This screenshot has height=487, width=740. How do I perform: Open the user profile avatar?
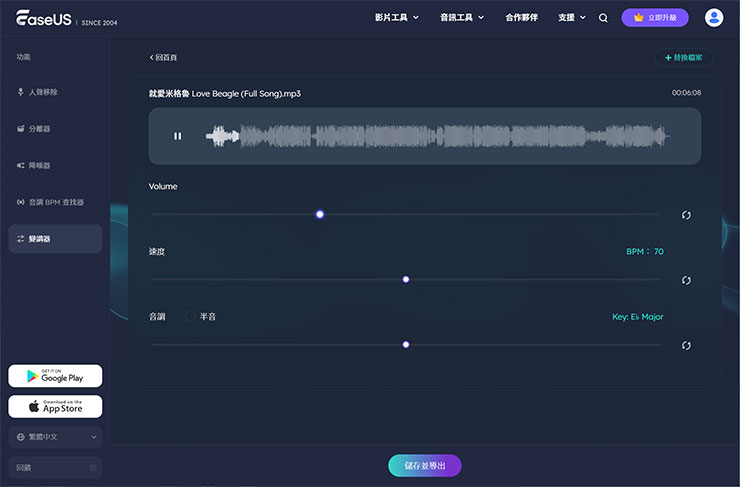714,18
